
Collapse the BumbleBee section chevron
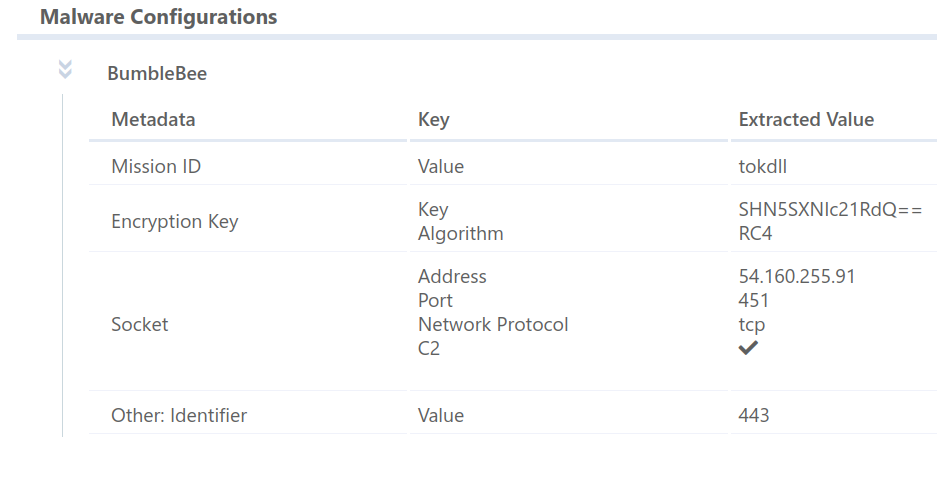click(65, 69)
